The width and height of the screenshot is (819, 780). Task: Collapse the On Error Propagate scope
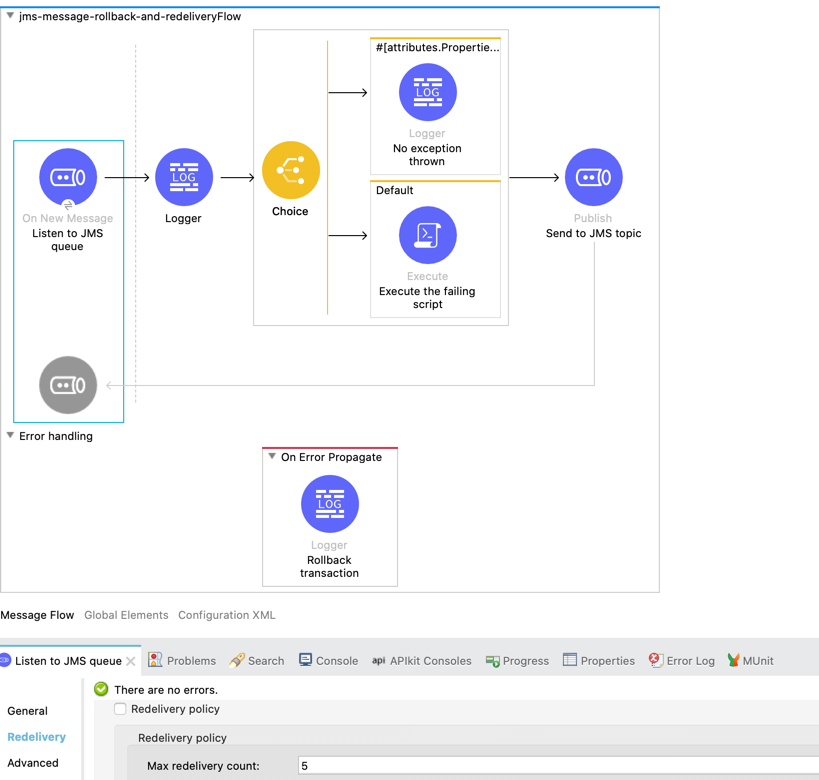(x=270, y=457)
